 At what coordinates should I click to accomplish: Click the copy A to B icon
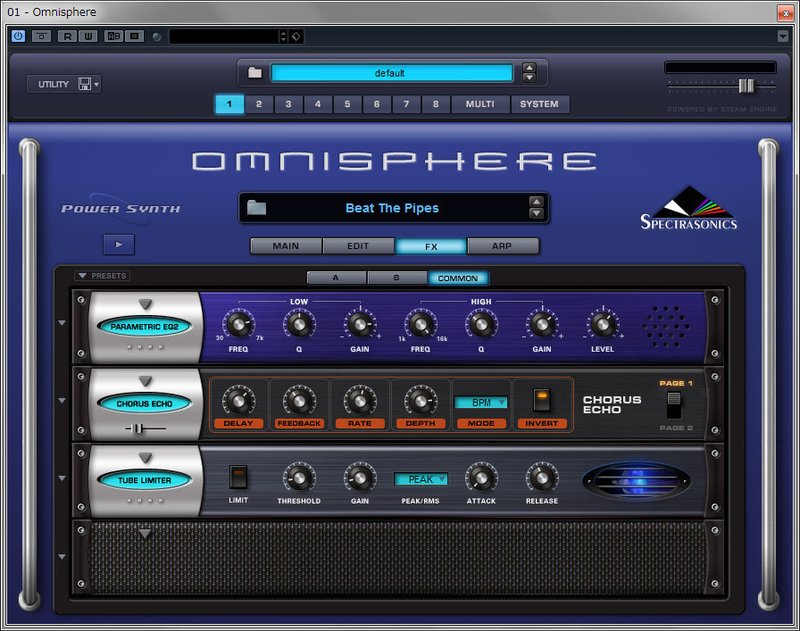(135, 36)
